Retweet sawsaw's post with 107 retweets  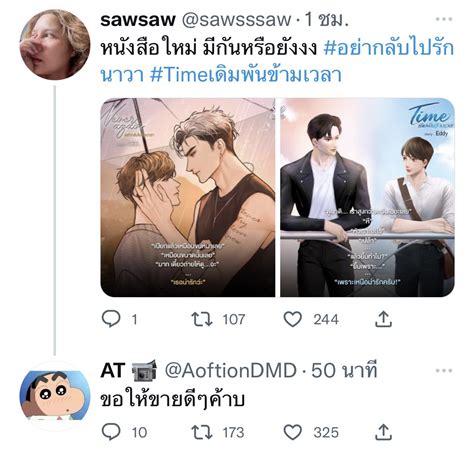202,319
